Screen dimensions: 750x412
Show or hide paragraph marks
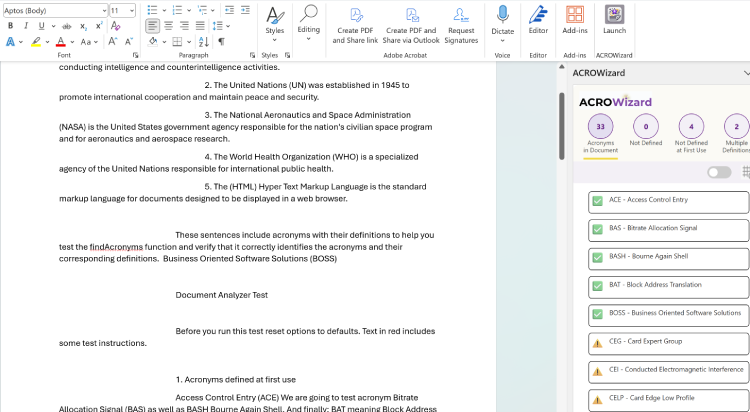(221, 42)
